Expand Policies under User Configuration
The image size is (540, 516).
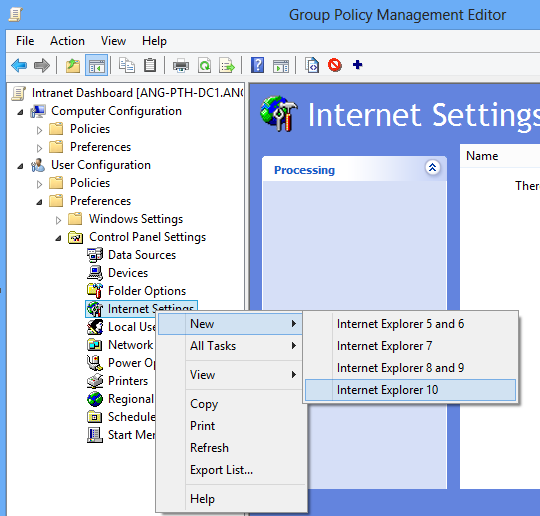39,184
